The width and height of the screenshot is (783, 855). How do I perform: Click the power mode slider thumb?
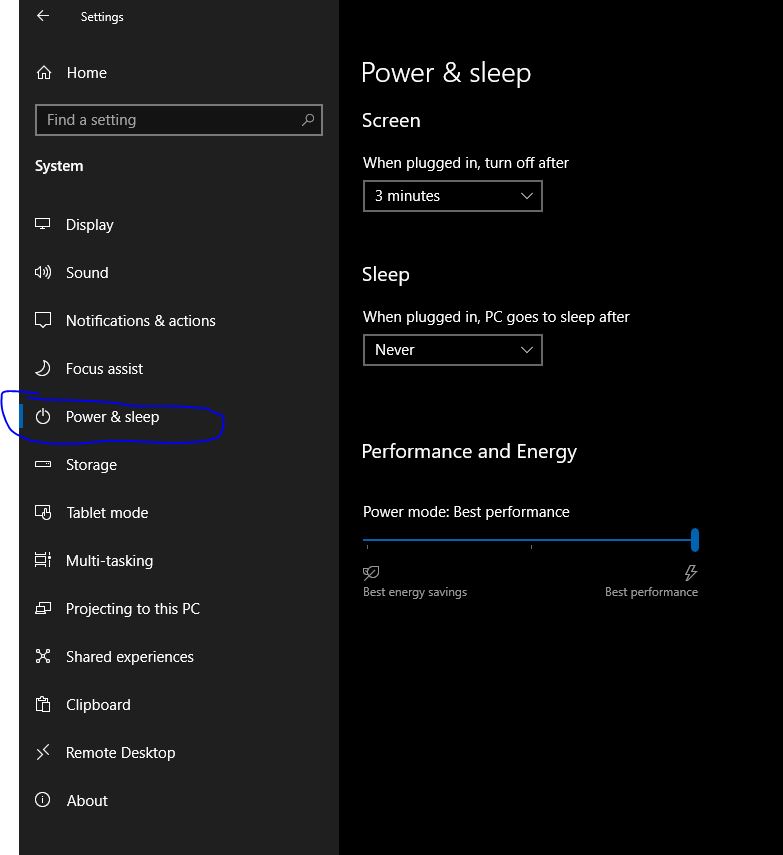click(695, 540)
